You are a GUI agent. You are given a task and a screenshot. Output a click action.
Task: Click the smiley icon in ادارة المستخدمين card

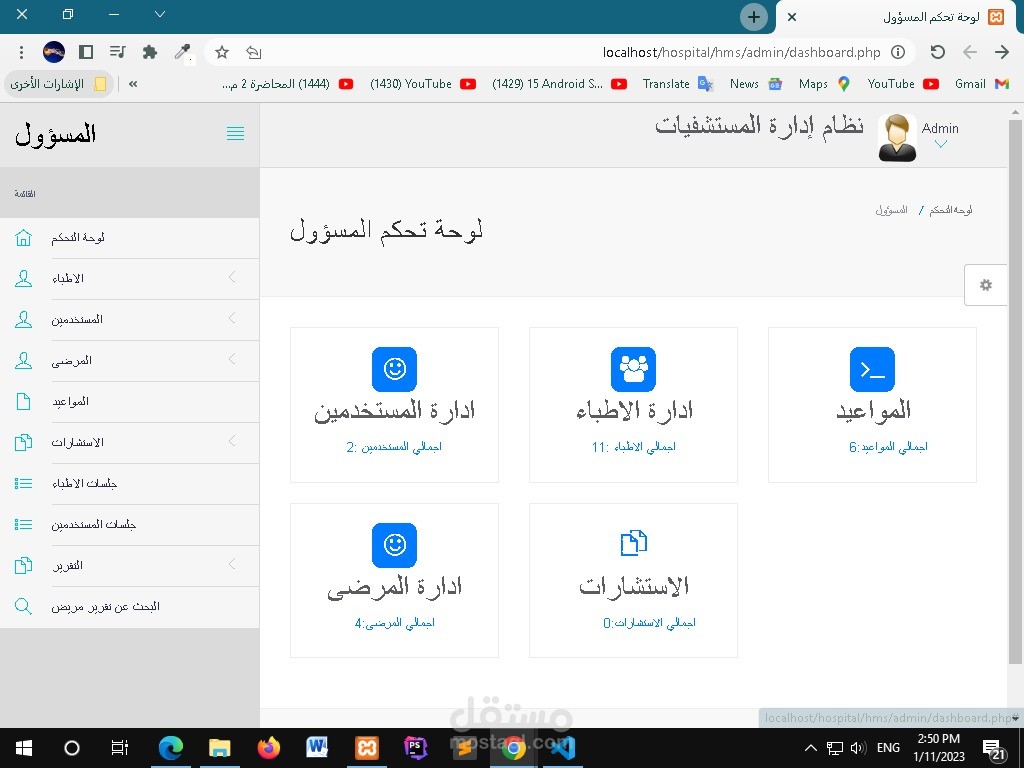(394, 369)
